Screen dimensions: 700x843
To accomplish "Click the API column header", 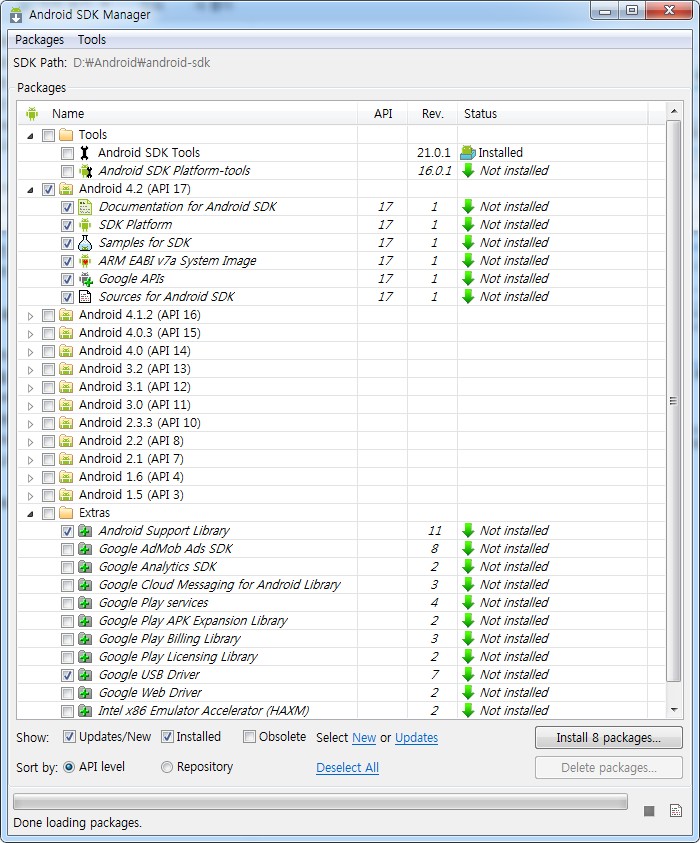I will (383, 114).
